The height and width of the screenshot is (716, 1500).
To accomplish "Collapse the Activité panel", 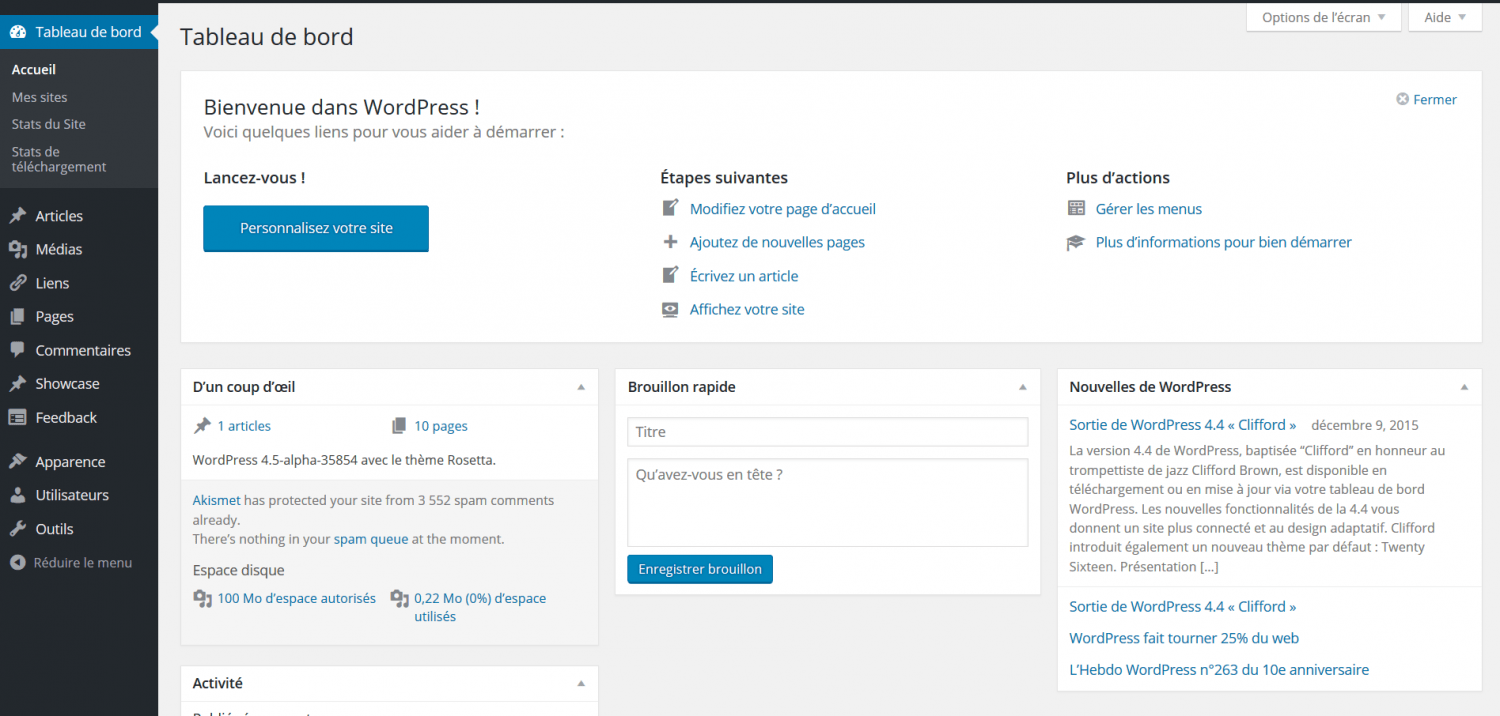I will click(581, 684).
